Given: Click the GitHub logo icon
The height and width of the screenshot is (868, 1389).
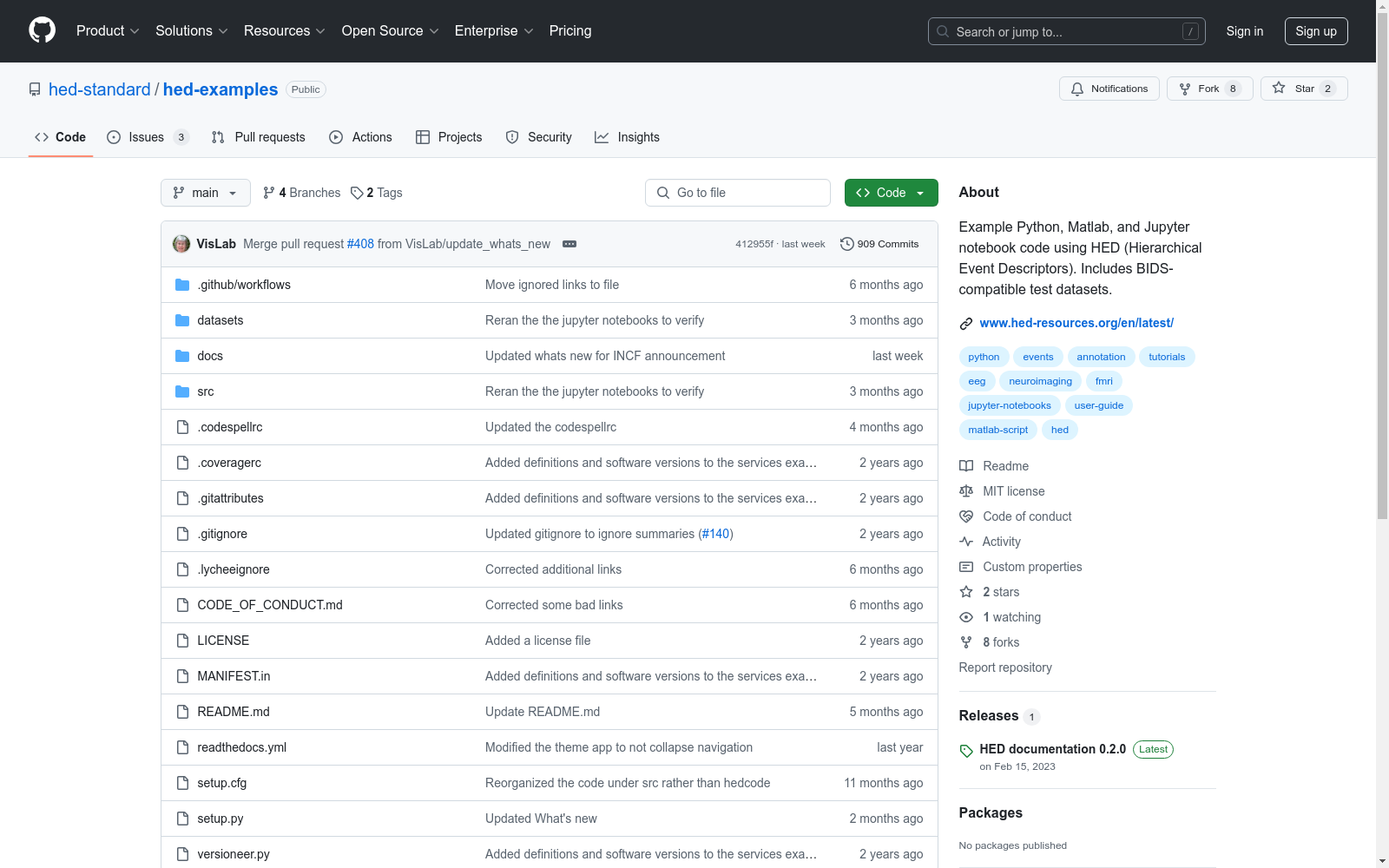Looking at the screenshot, I should pyautogui.click(x=42, y=30).
